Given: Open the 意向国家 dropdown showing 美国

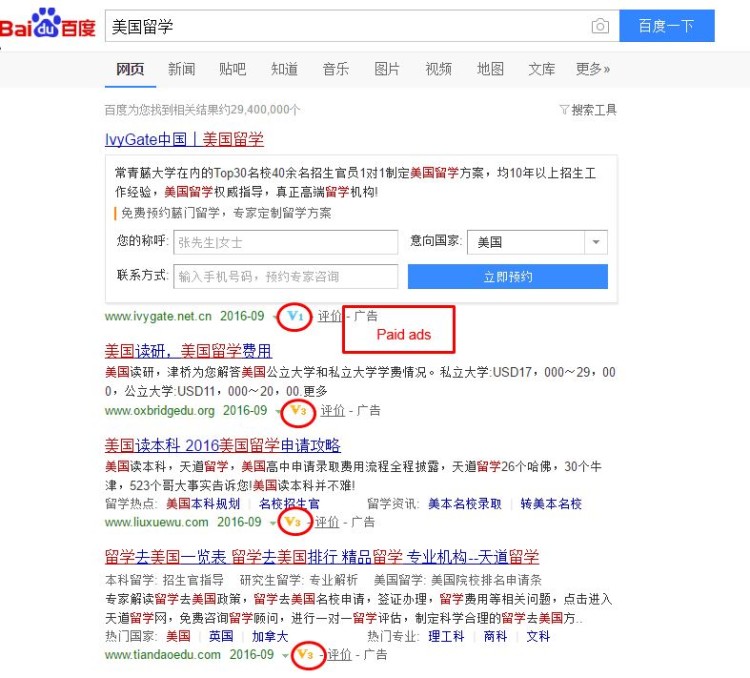Looking at the screenshot, I should [537, 242].
